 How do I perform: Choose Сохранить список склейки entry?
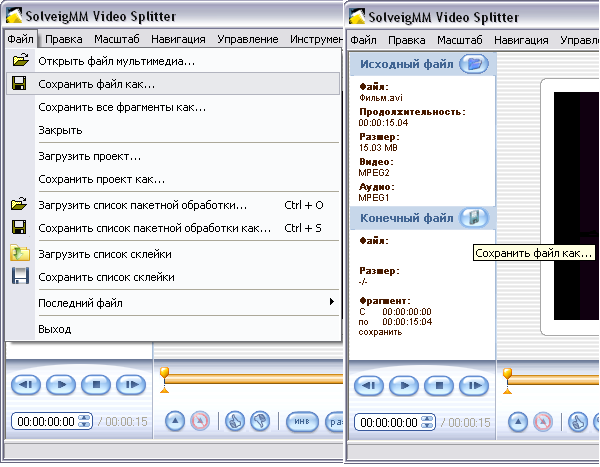coord(173,277)
